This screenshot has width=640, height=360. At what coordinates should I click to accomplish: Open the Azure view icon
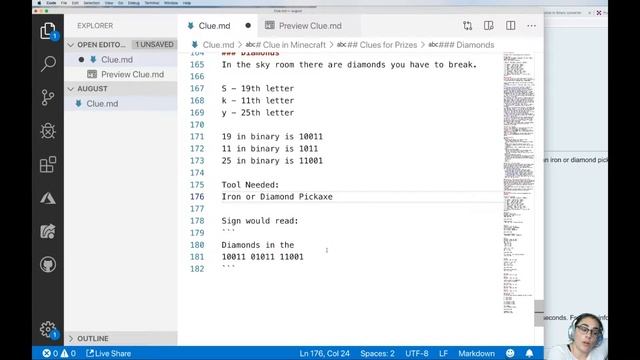click(48, 198)
